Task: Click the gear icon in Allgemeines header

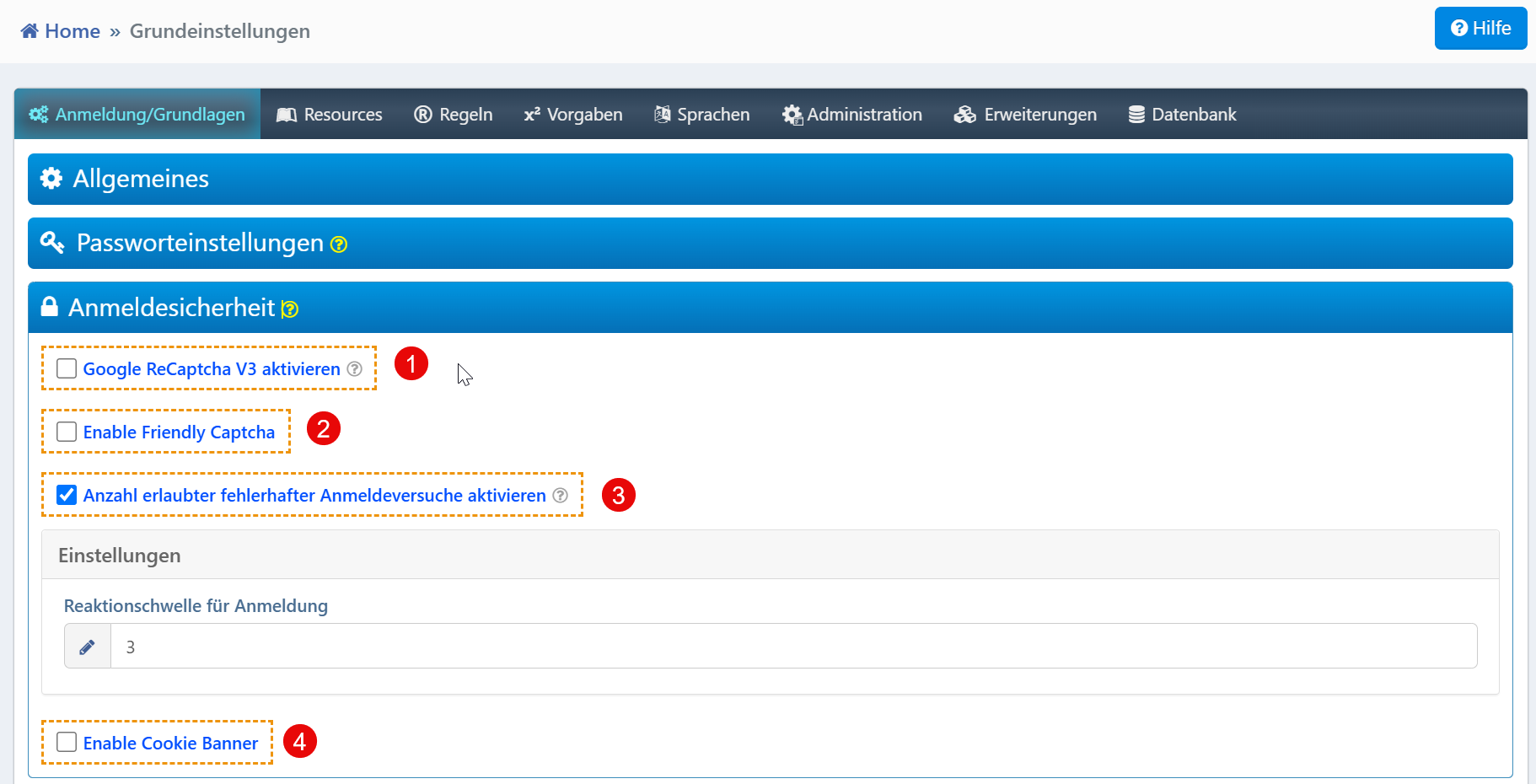Action: (x=51, y=179)
